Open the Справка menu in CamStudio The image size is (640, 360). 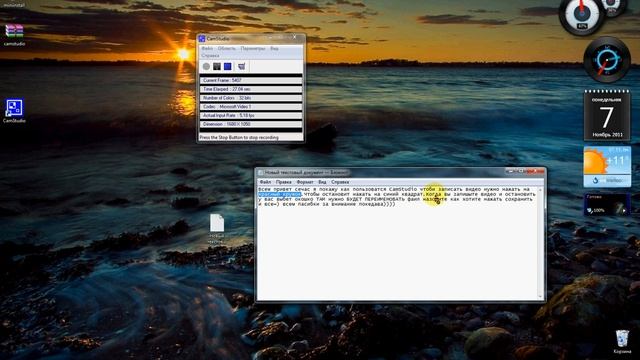[211, 55]
